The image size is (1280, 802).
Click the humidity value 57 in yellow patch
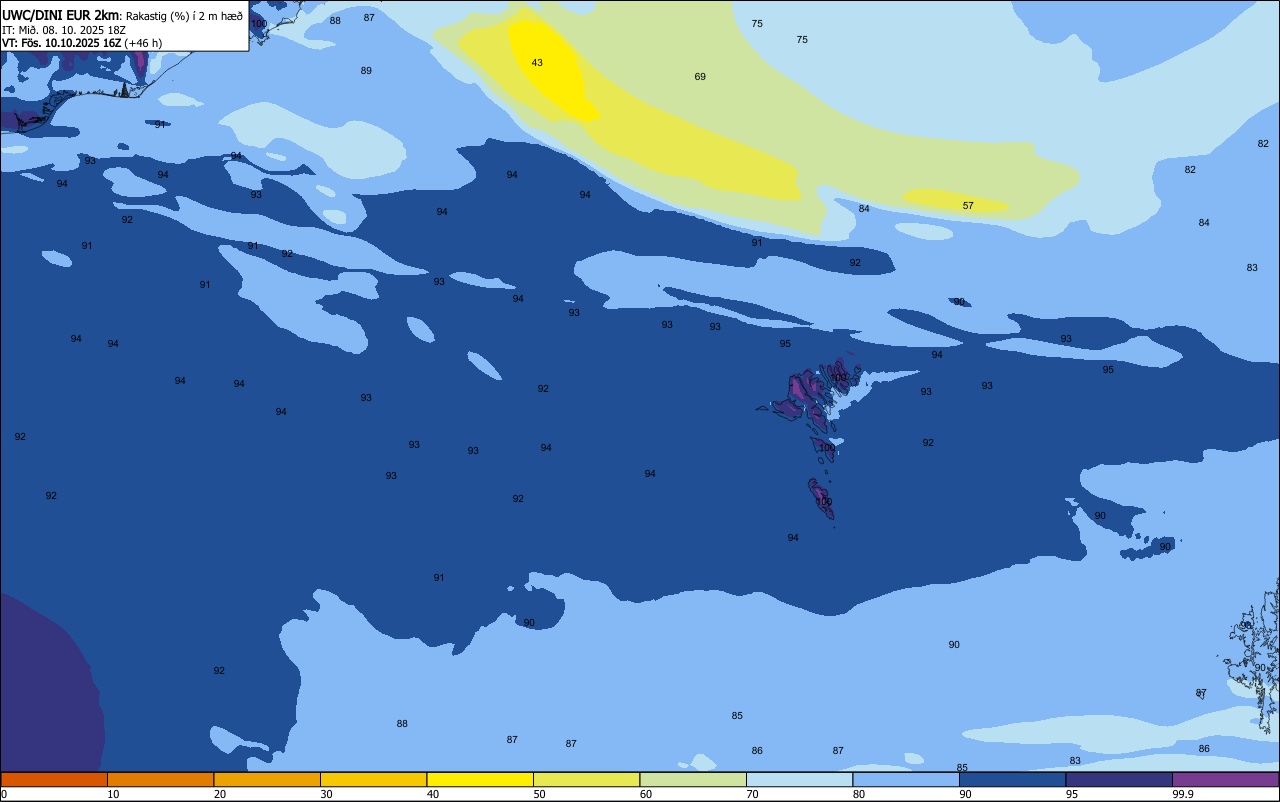pos(968,206)
